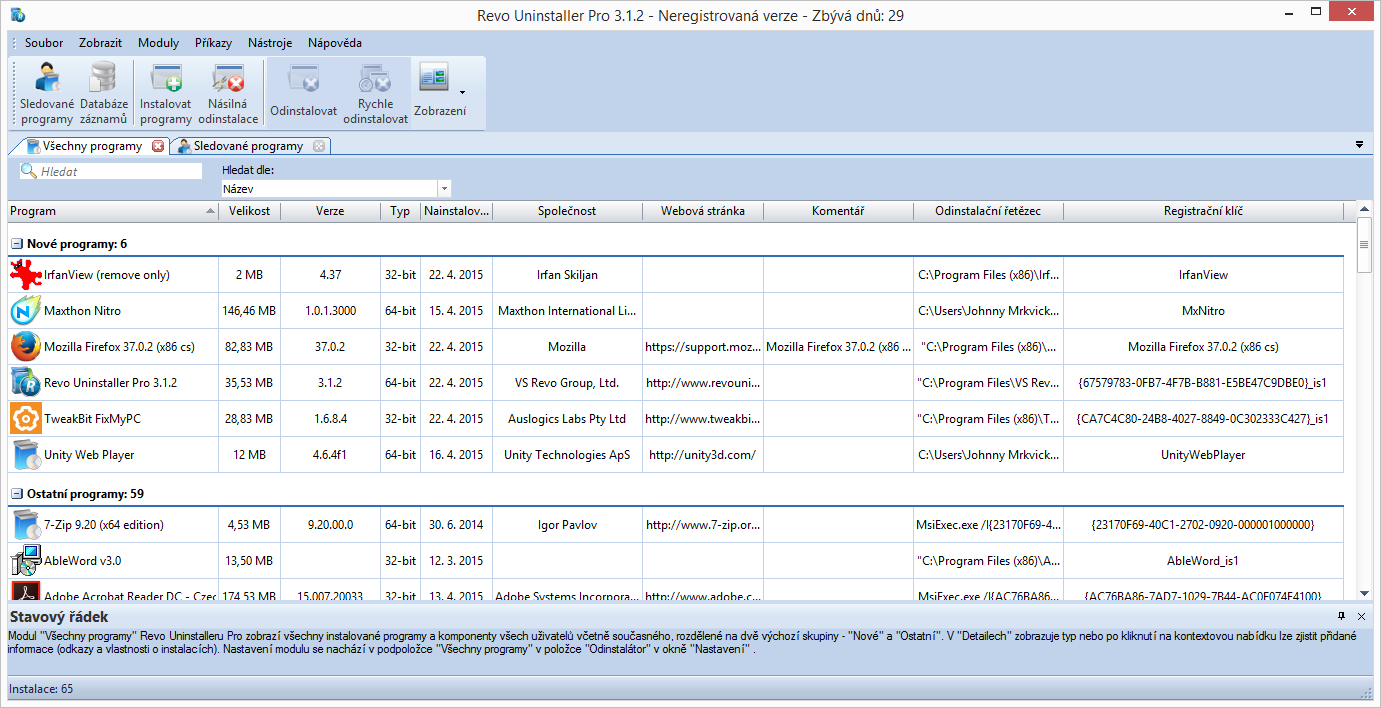Screen dimensions: 1381x708
Task: Sort by Typ column header
Action: 400,211
